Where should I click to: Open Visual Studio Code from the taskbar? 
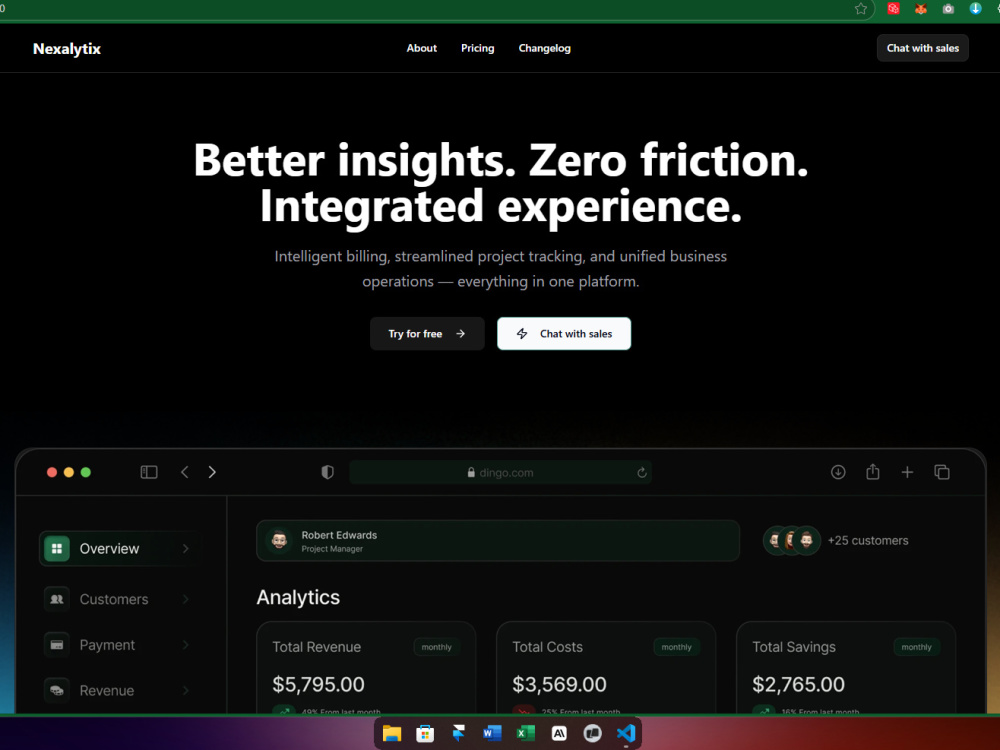click(626, 733)
